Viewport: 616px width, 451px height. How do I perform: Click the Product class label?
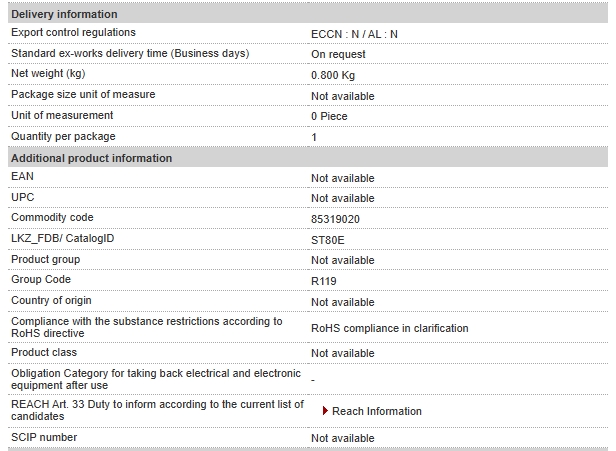click(44, 352)
